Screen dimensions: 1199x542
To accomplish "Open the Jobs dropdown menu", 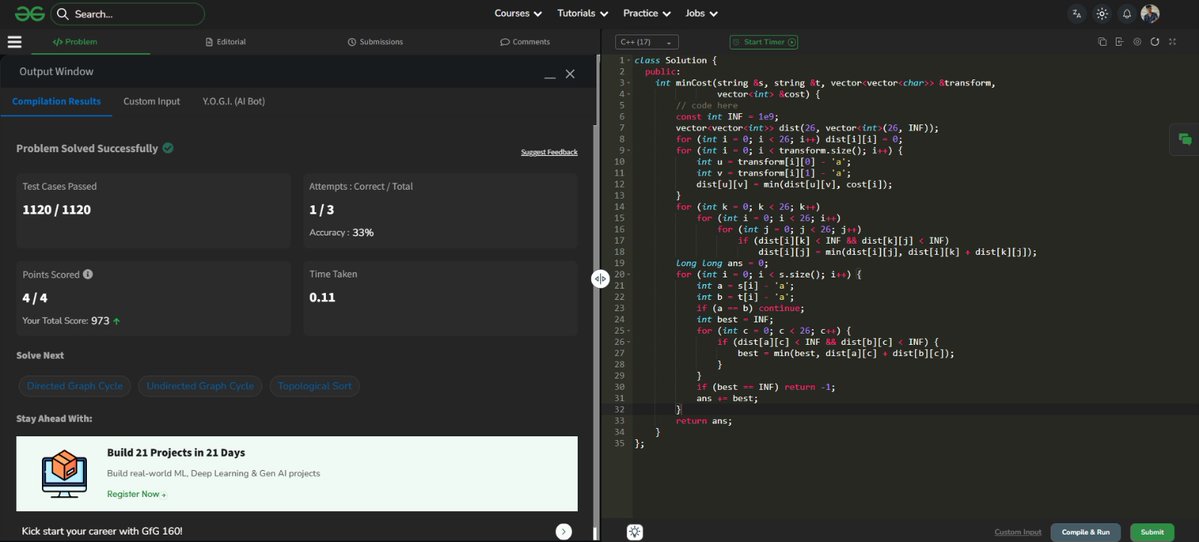I will [701, 14].
